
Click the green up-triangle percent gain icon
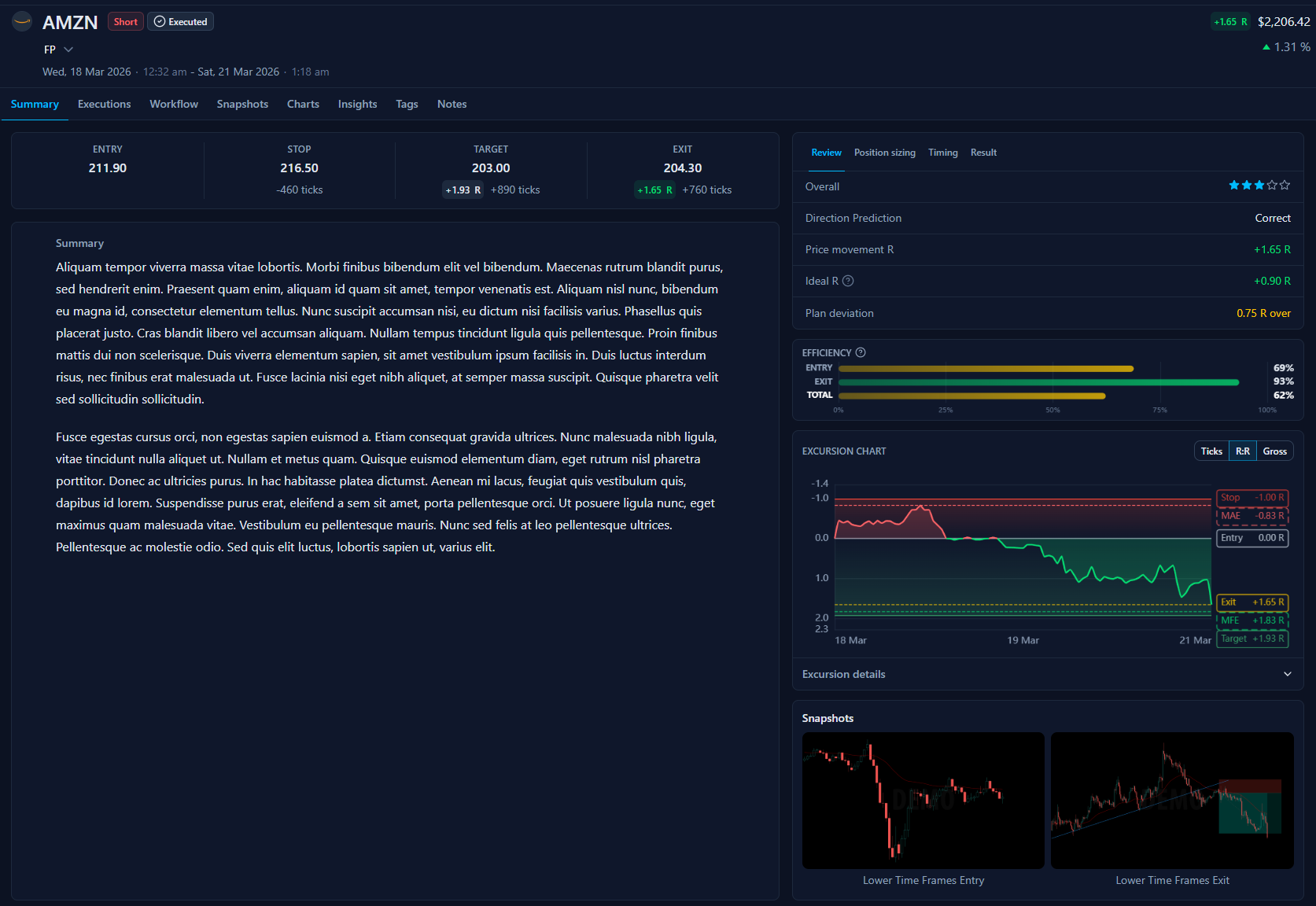click(x=1266, y=47)
